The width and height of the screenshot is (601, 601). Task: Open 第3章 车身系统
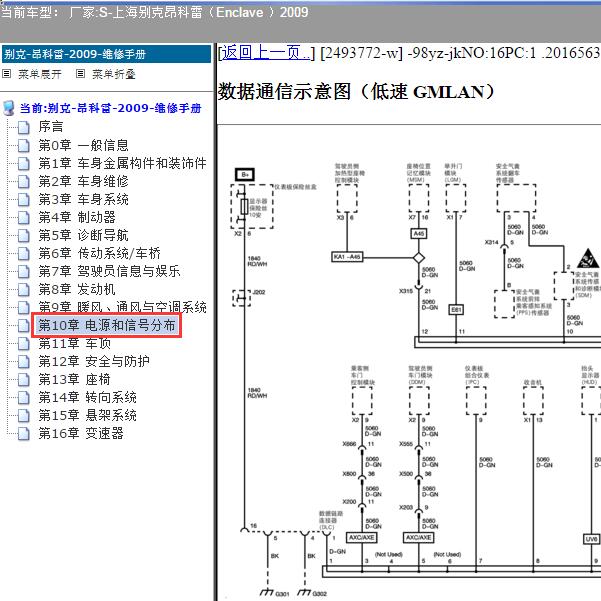pos(83,199)
